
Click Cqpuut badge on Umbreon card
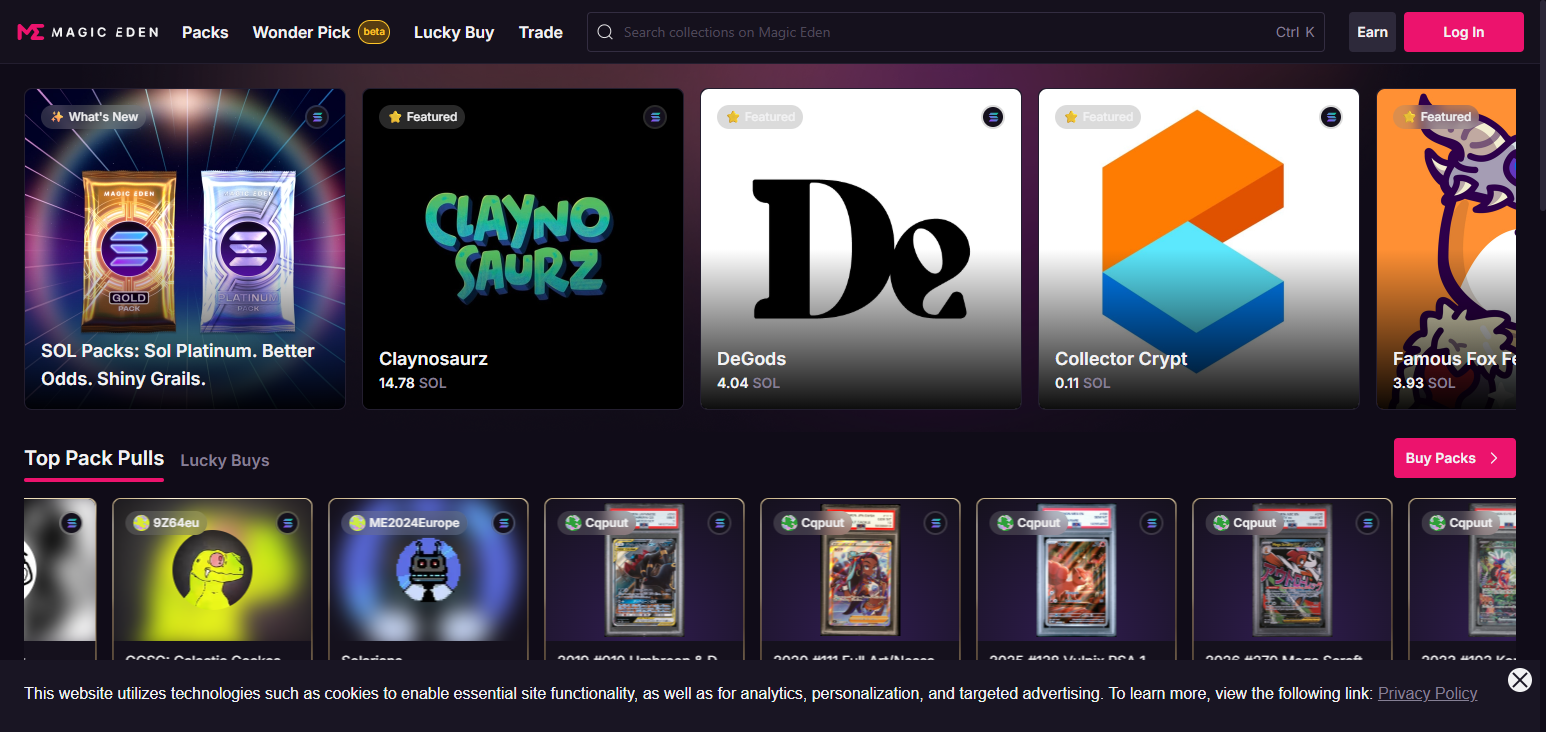(597, 523)
